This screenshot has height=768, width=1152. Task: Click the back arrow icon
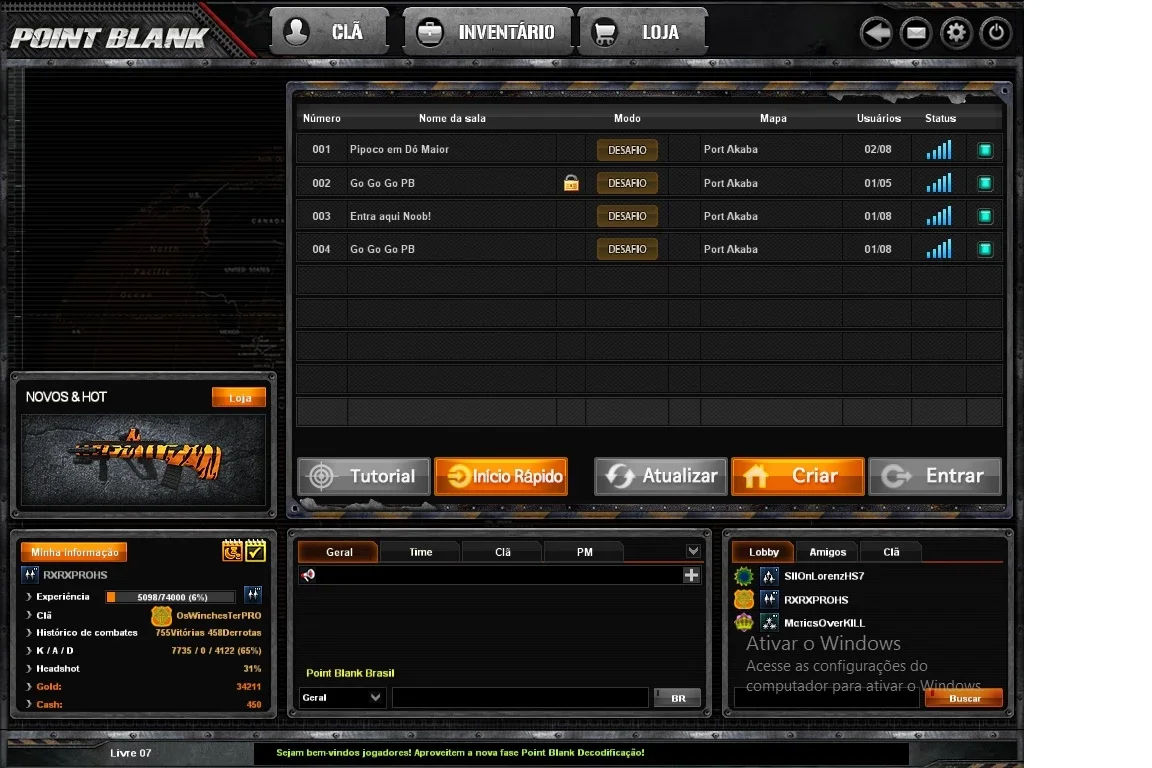(876, 33)
